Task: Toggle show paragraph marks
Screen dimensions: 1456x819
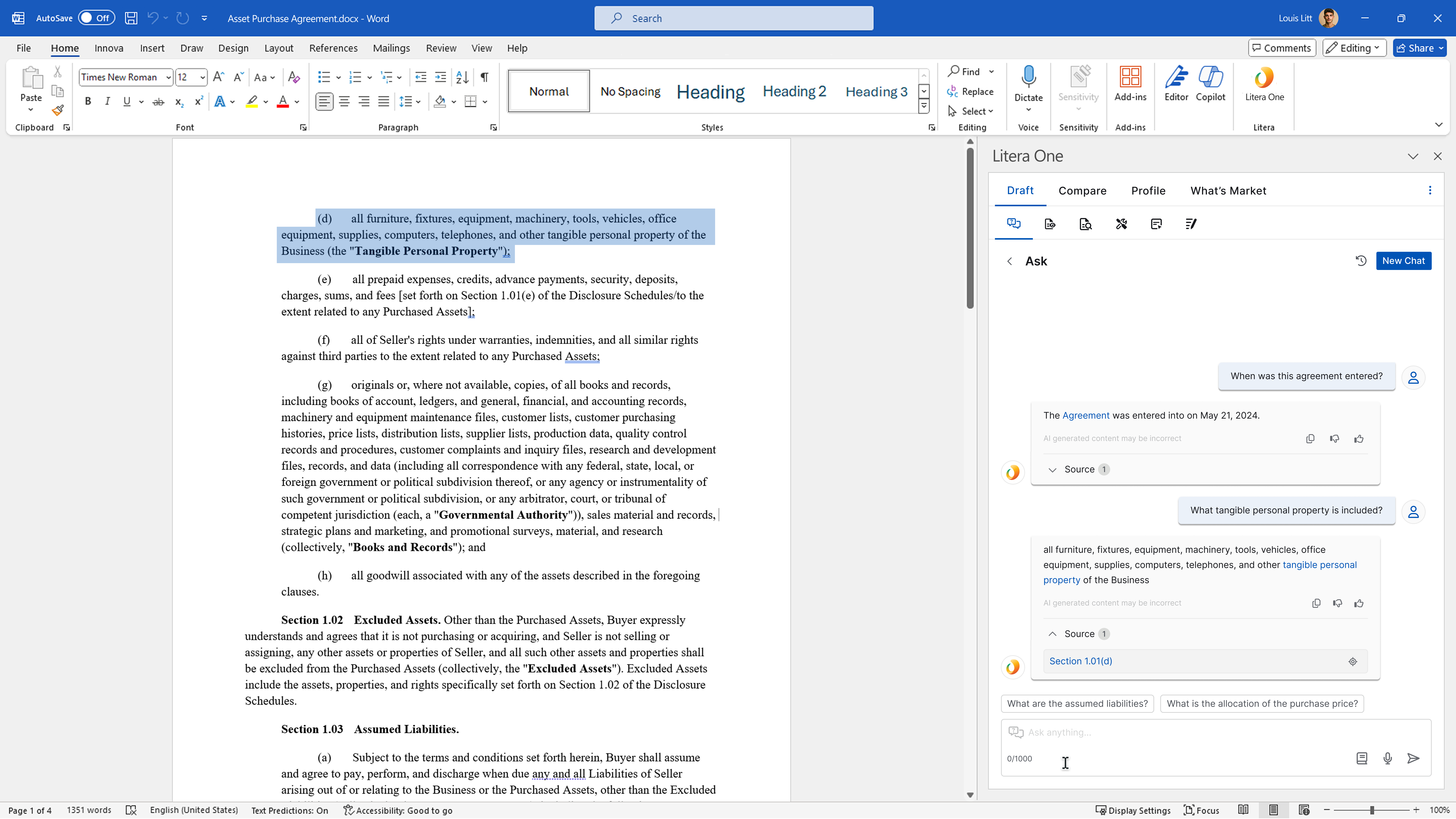Action: pyautogui.click(x=484, y=77)
